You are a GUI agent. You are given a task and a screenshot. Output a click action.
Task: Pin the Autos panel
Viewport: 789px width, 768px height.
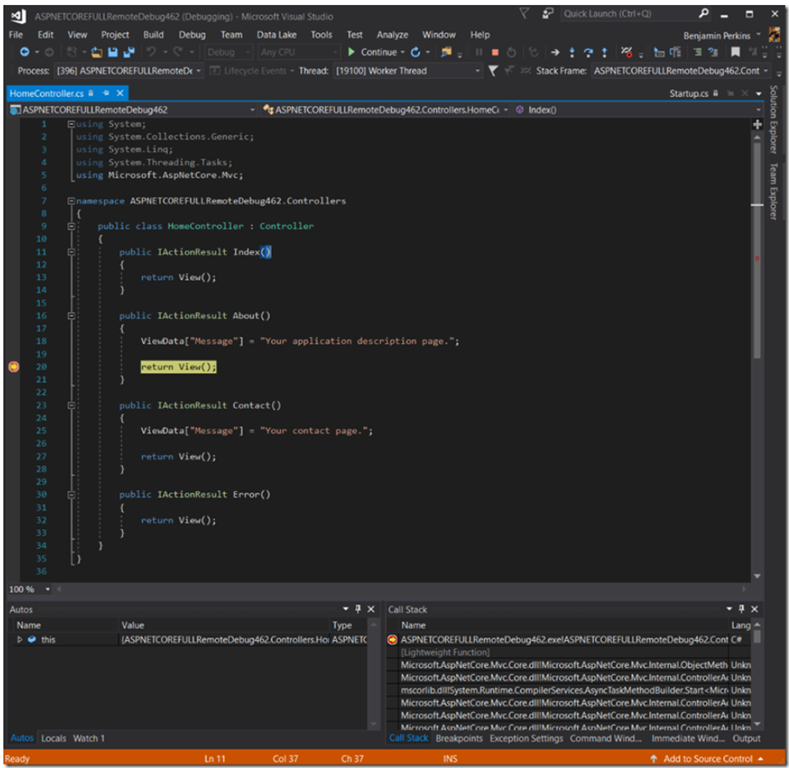click(358, 609)
